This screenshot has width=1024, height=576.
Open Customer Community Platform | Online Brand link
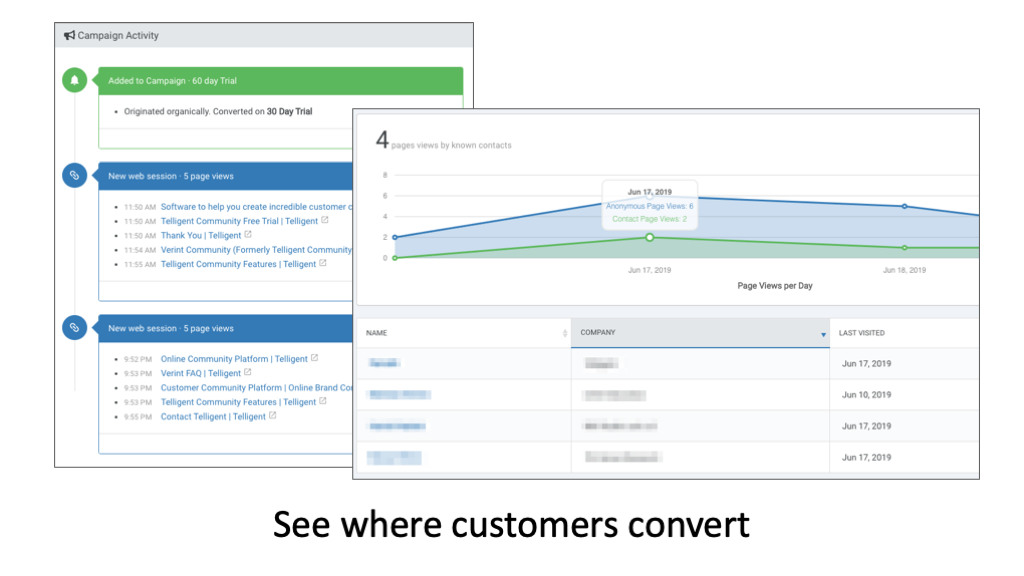tap(256, 388)
